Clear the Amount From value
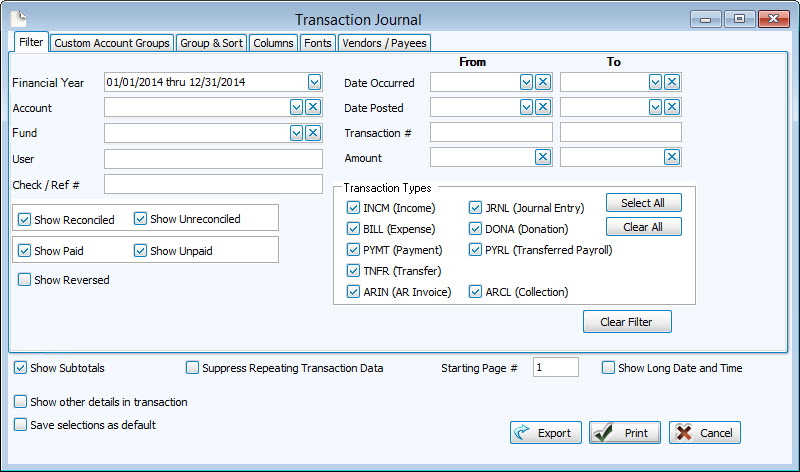 542,157
